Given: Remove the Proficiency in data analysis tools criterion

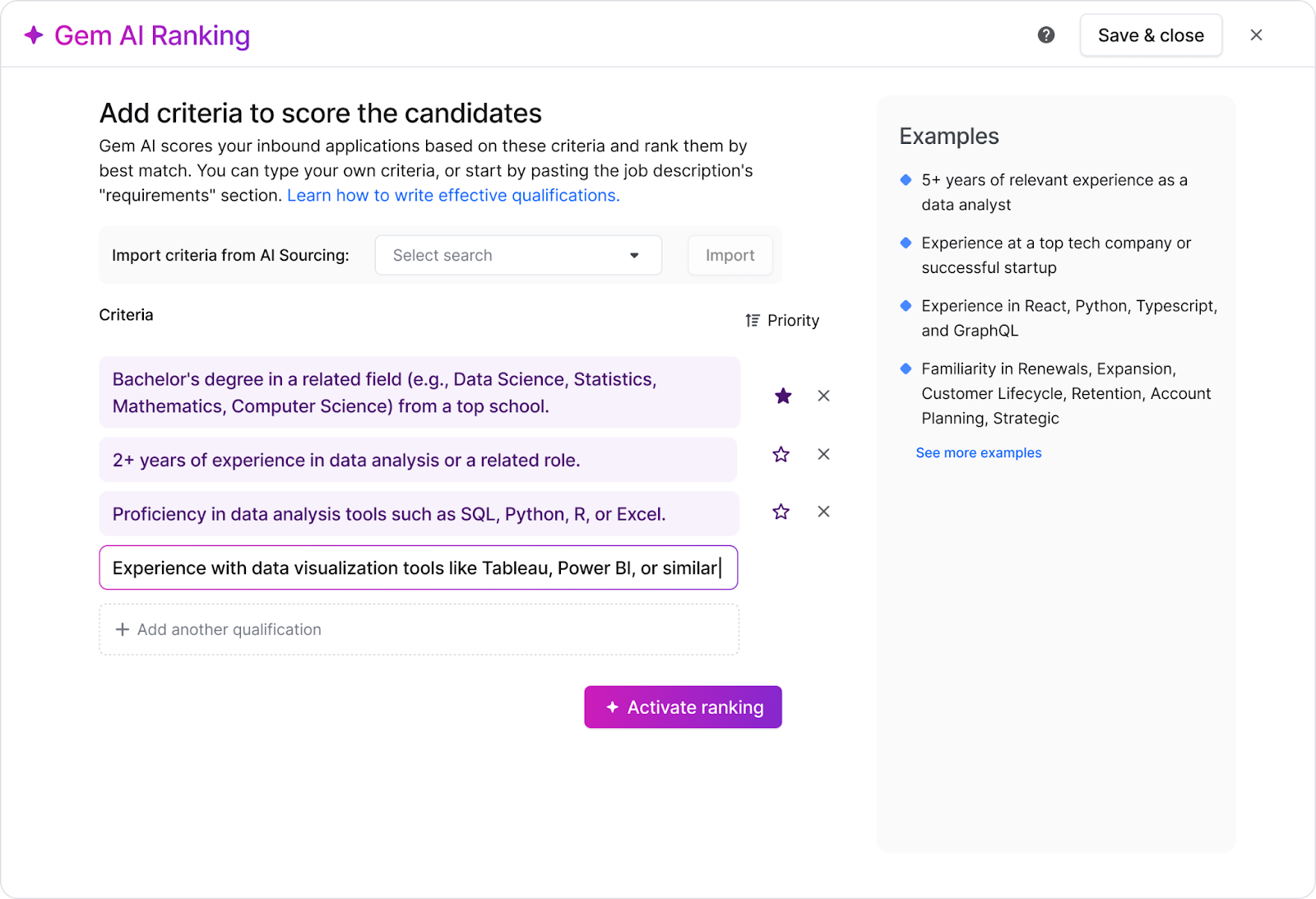Looking at the screenshot, I should coord(823,512).
